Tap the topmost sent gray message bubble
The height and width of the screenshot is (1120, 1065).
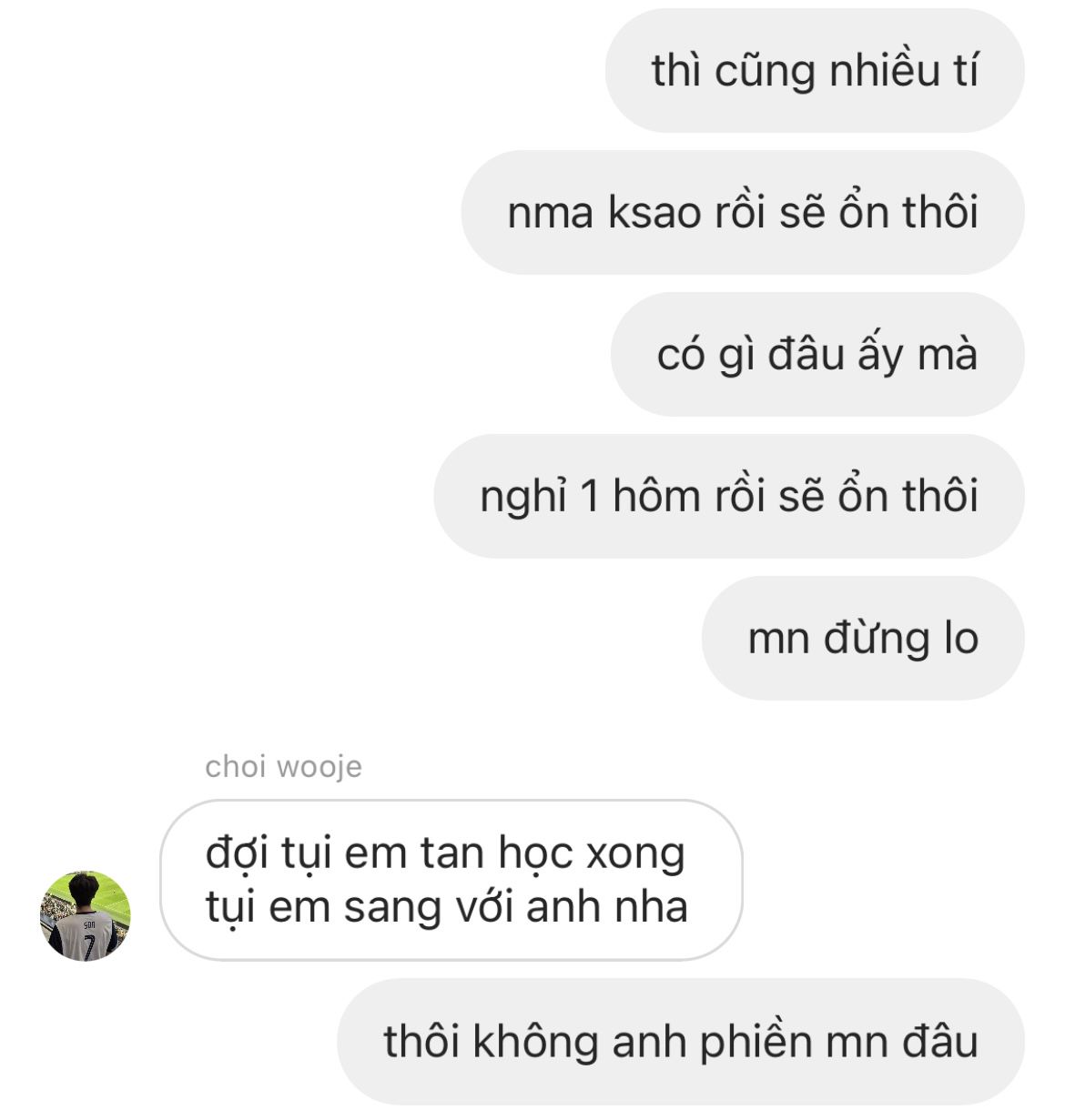[x=815, y=71]
